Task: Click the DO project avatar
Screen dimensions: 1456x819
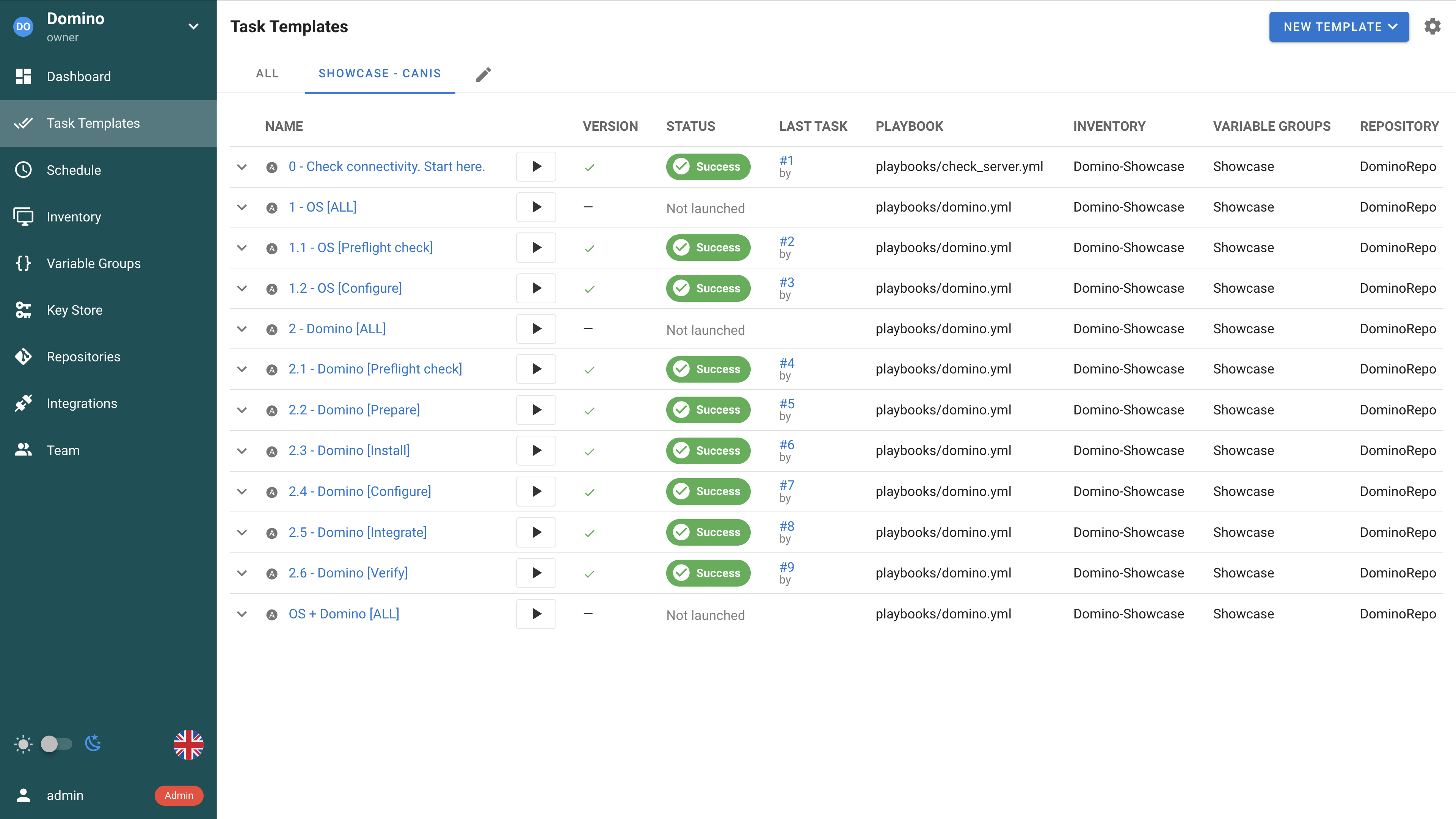Action: (x=23, y=27)
